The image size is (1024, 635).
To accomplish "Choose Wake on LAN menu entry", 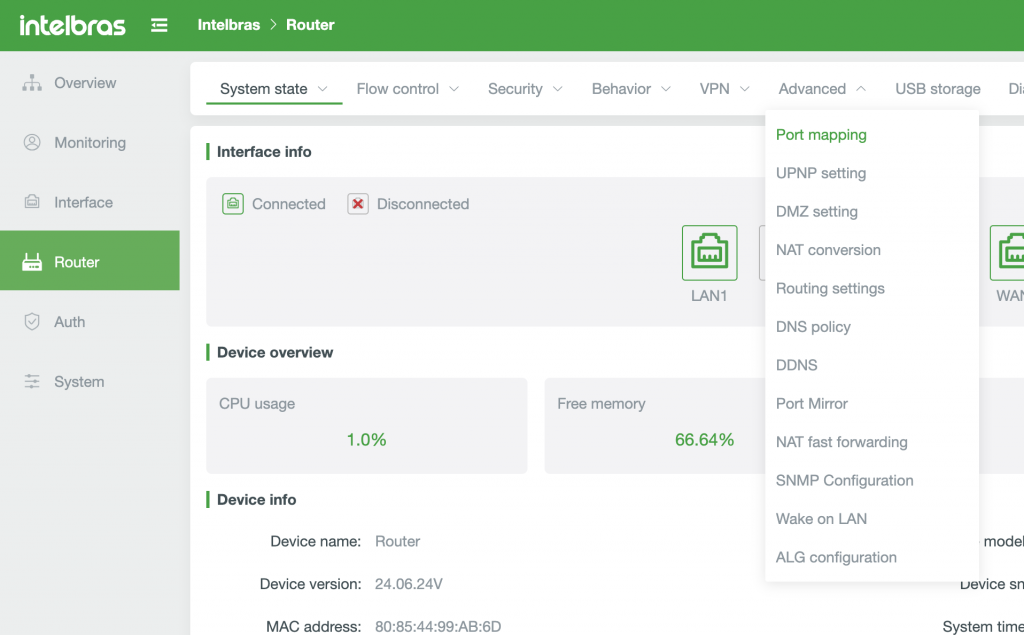I will [821, 519].
